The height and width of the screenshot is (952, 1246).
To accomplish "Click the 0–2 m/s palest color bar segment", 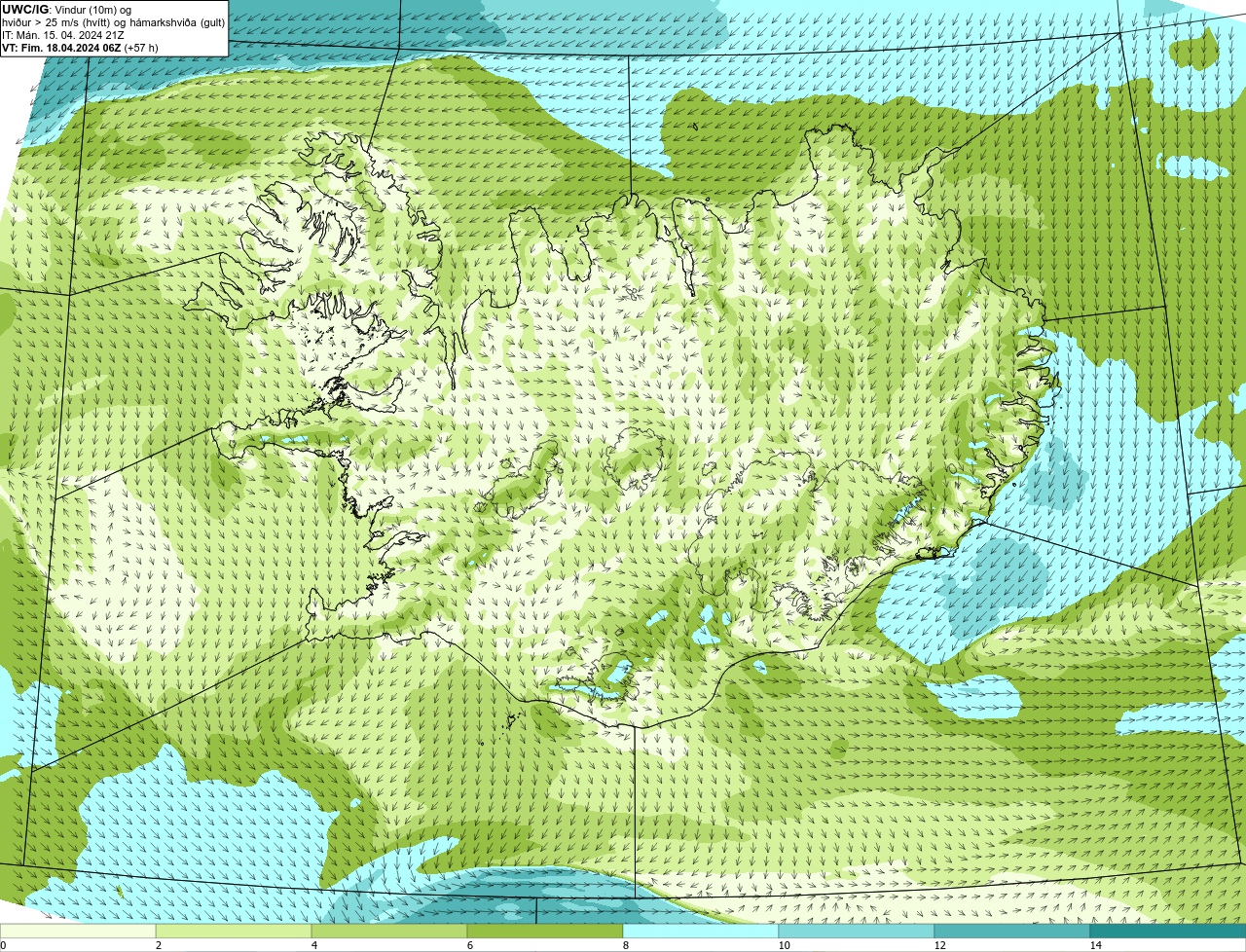I will tap(78, 932).
